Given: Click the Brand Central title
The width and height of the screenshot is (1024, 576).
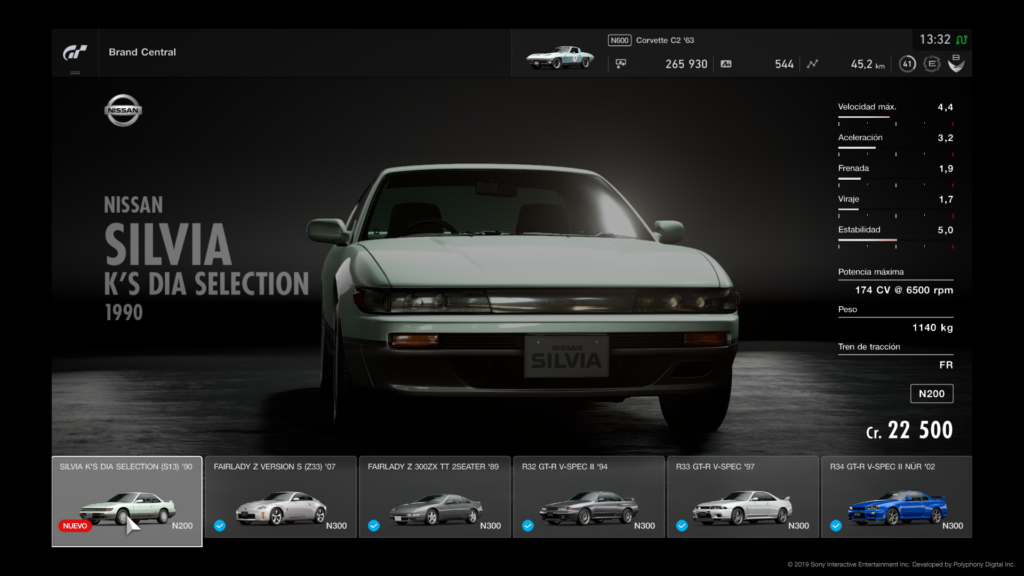Looking at the screenshot, I should (142, 52).
